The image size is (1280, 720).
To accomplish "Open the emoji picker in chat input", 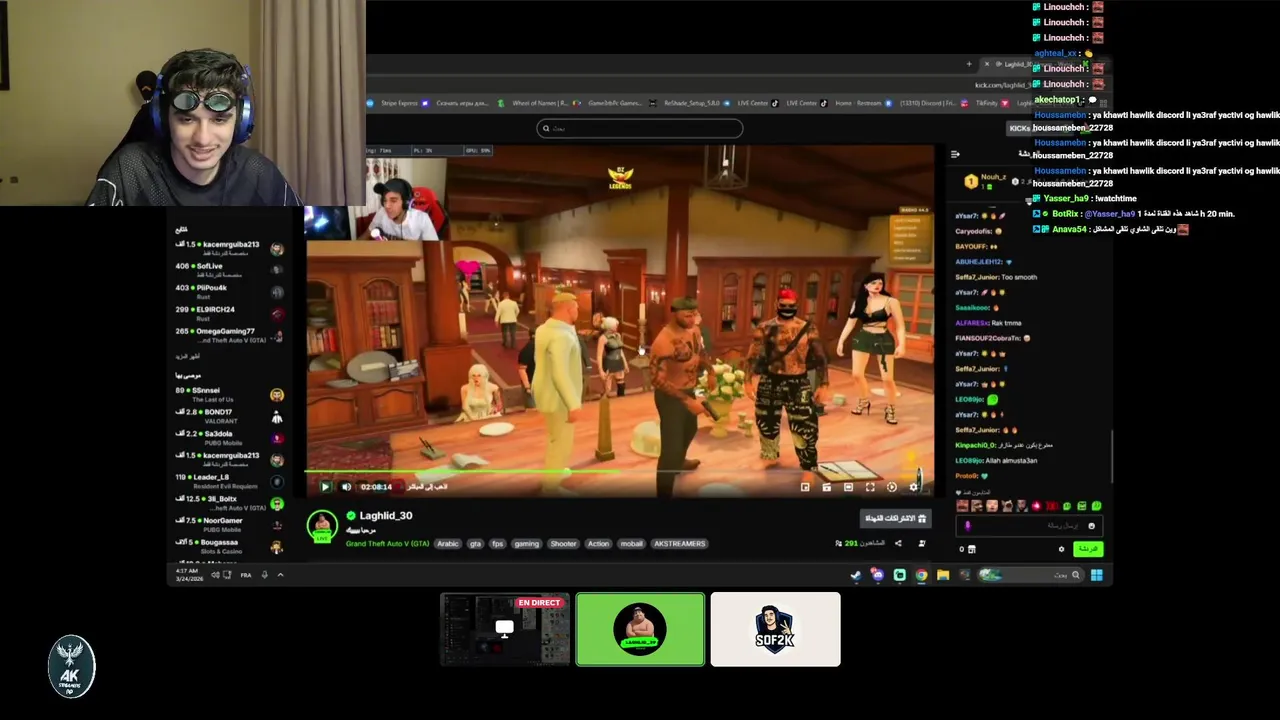I will point(1091,526).
